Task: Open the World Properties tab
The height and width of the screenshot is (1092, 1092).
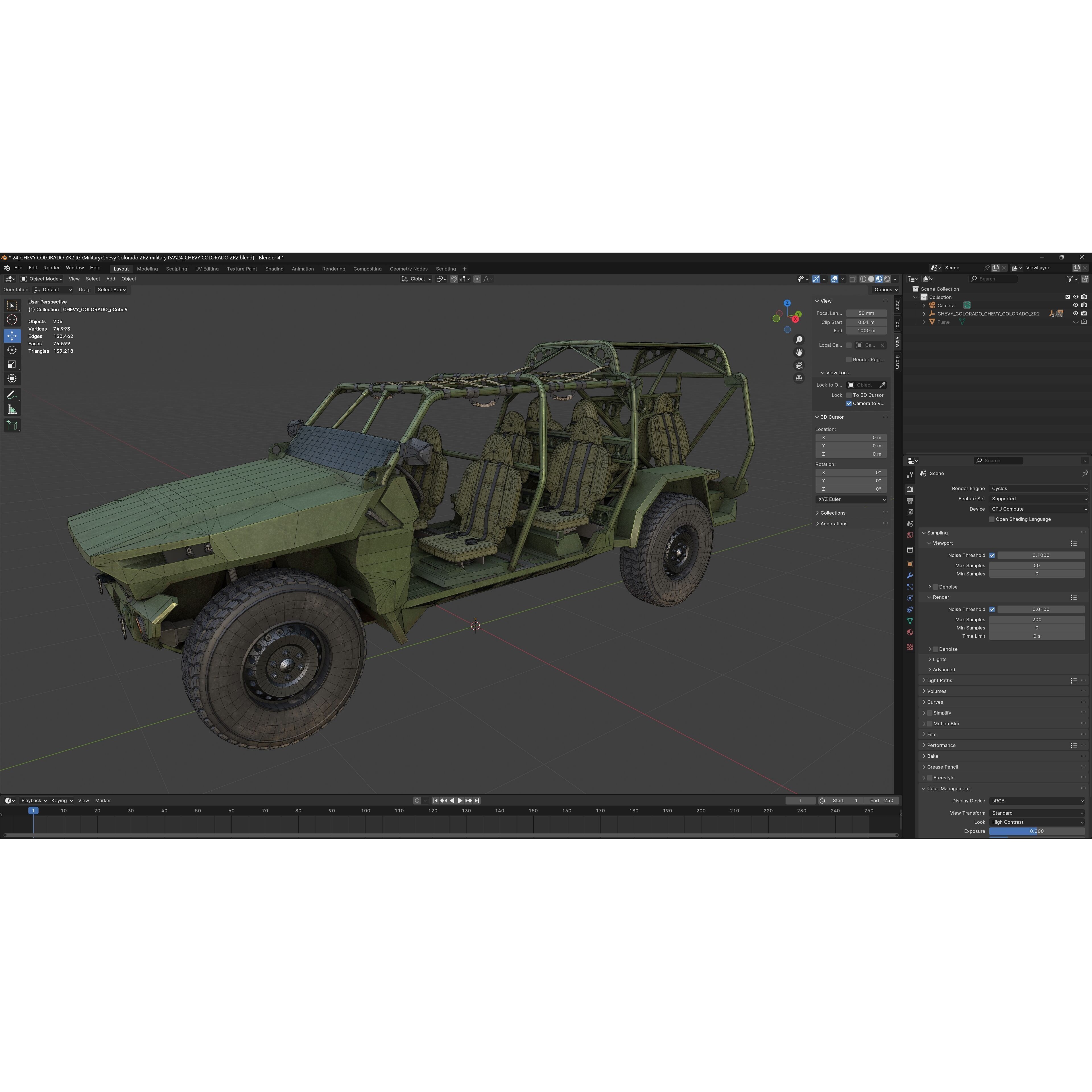Action: pyautogui.click(x=909, y=535)
